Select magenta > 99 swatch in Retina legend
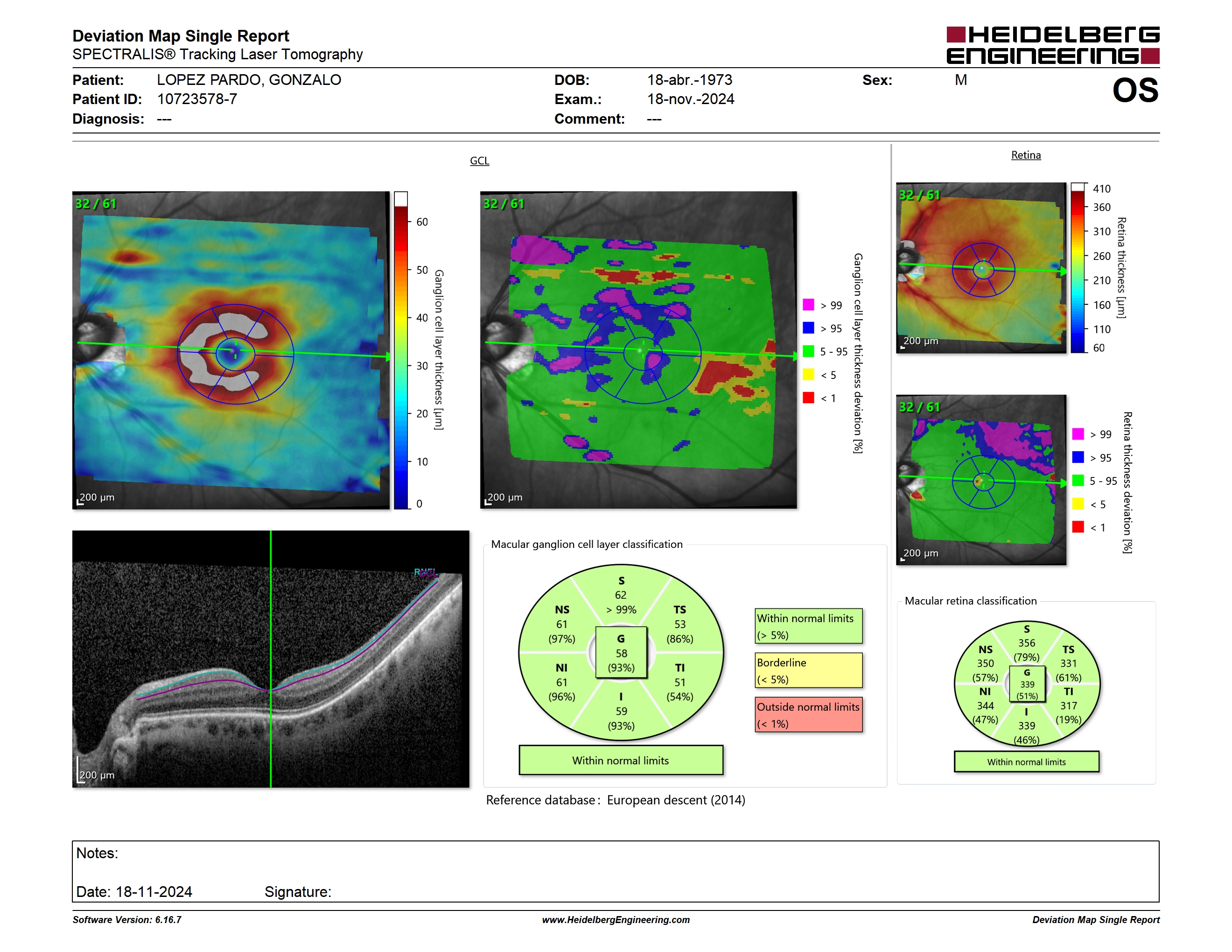Image resolution: width=1232 pixels, height=952 pixels. pyautogui.click(x=1078, y=434)
